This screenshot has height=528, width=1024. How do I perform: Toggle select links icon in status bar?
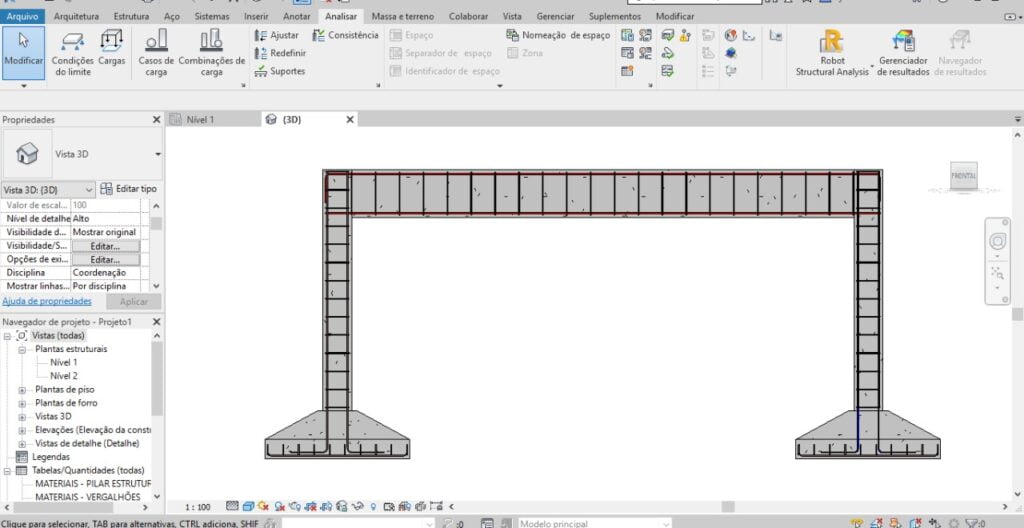coord(857,523)
